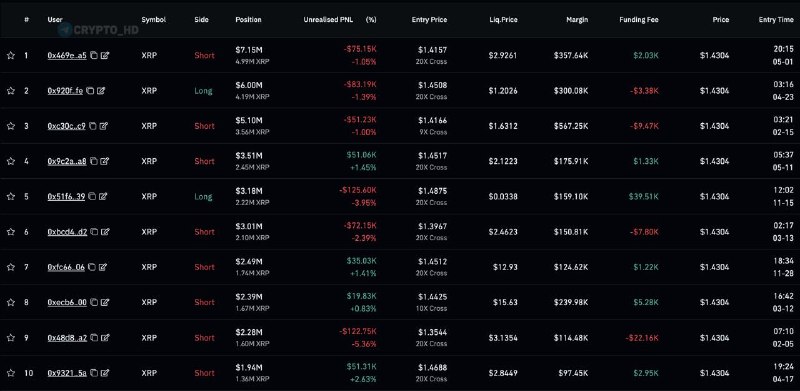Edit note for 0x48d8..a7
The height and width of the screenshot is (391, 800).
[x=106, y=337]
